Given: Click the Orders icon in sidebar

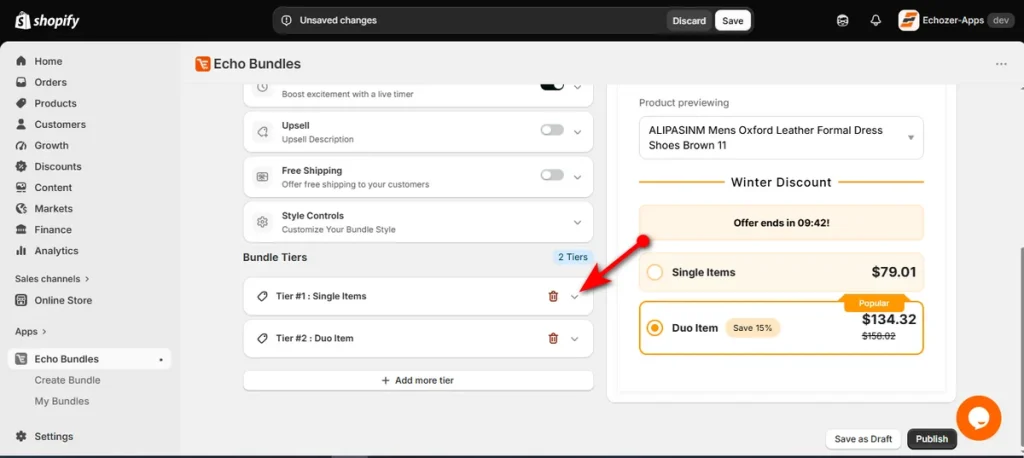Looking at the screenshot, I should 22,82.
